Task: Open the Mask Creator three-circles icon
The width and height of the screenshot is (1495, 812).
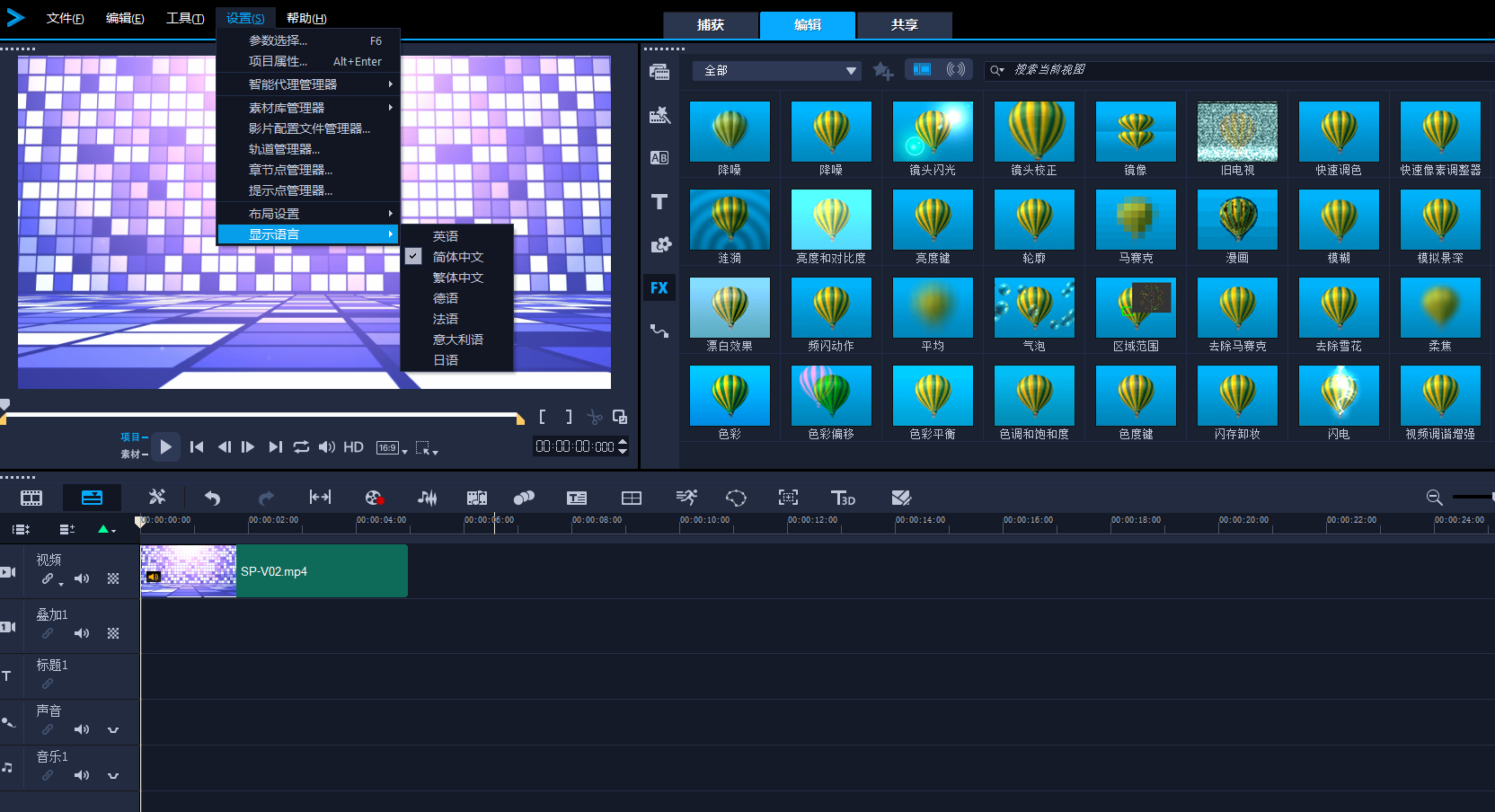Action: [524, 498]
